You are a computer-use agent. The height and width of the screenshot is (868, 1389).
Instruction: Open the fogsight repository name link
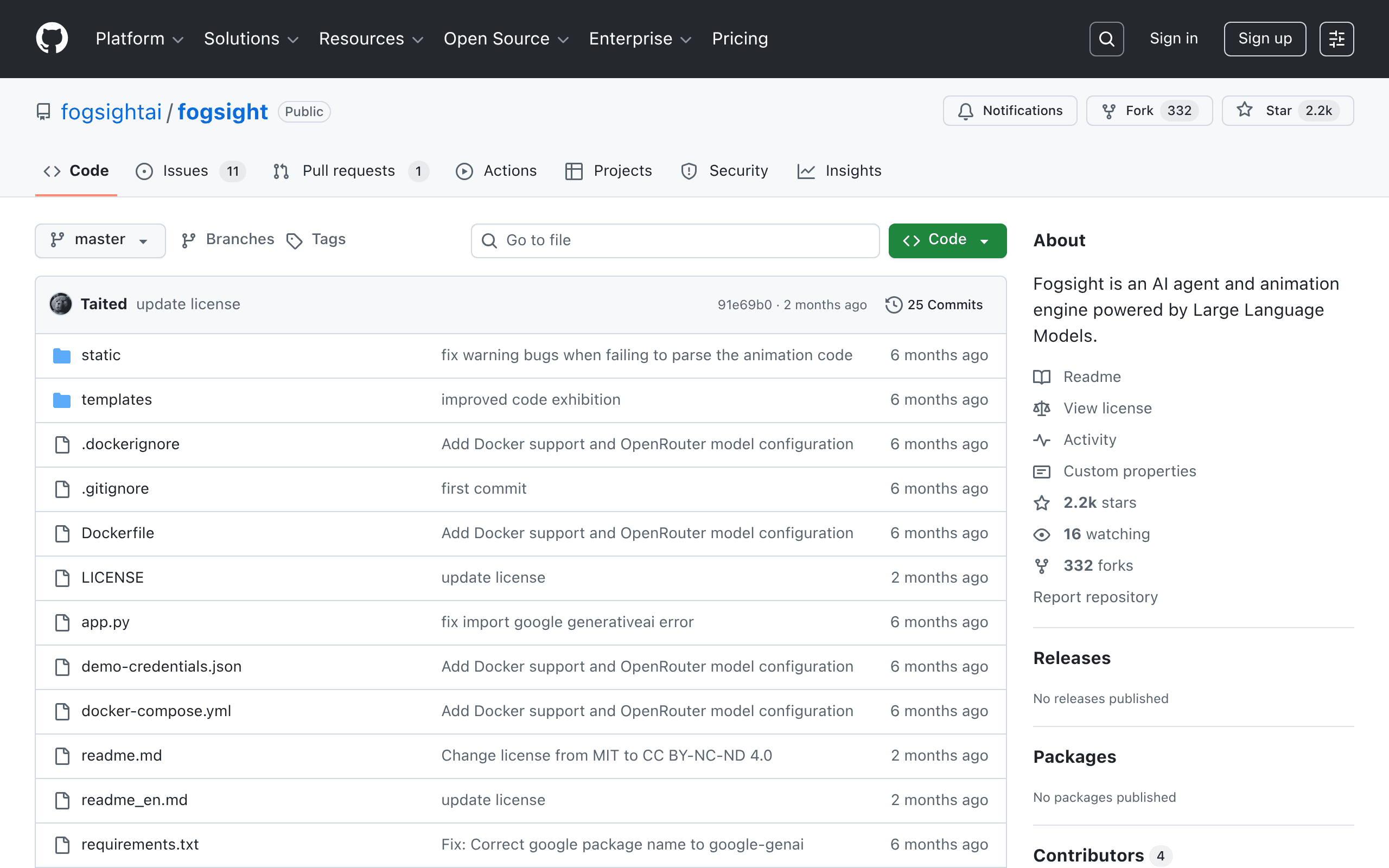pyautogui.click(x=222, y=112)
